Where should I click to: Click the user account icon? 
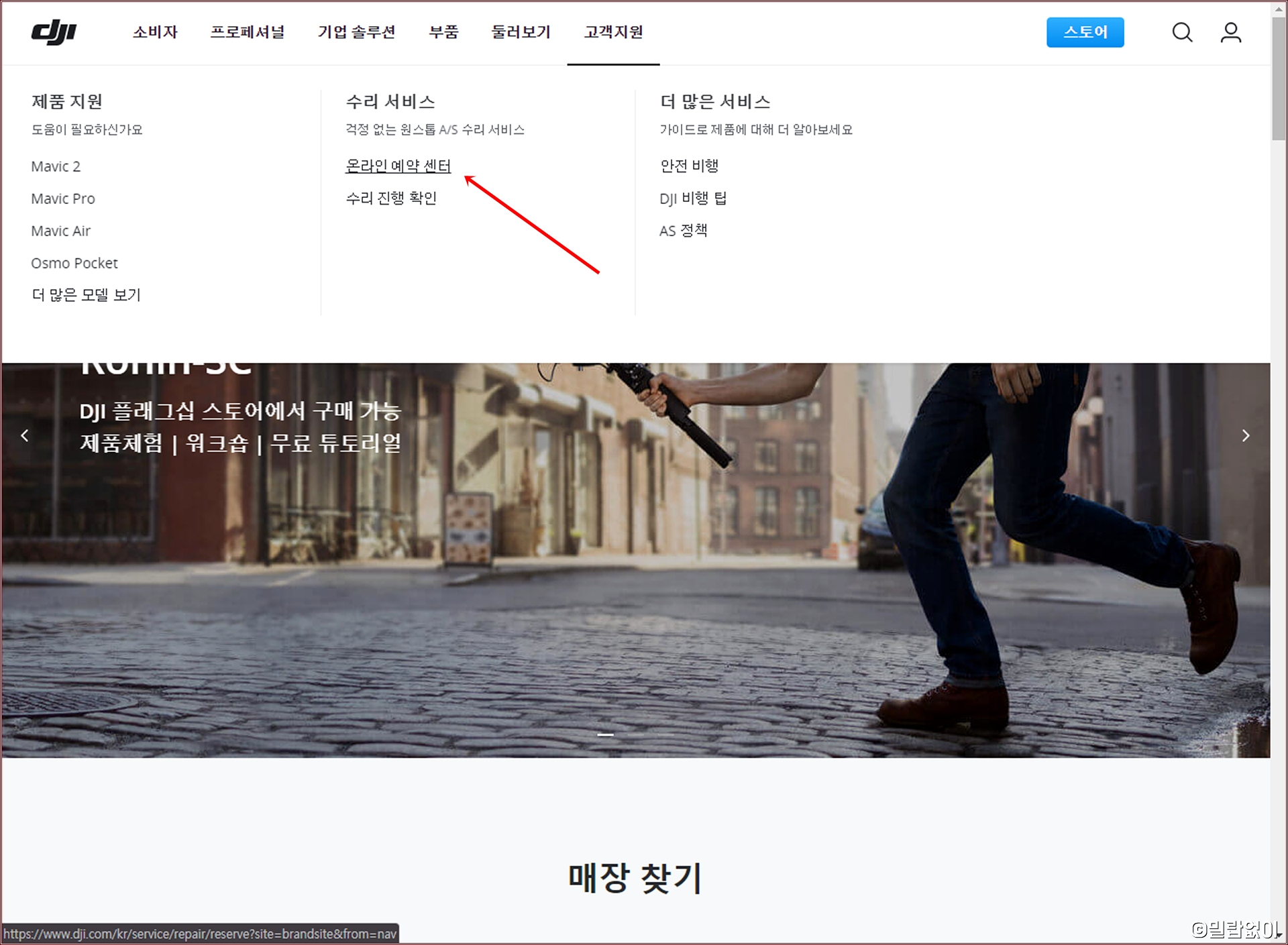coord(1230,32)
